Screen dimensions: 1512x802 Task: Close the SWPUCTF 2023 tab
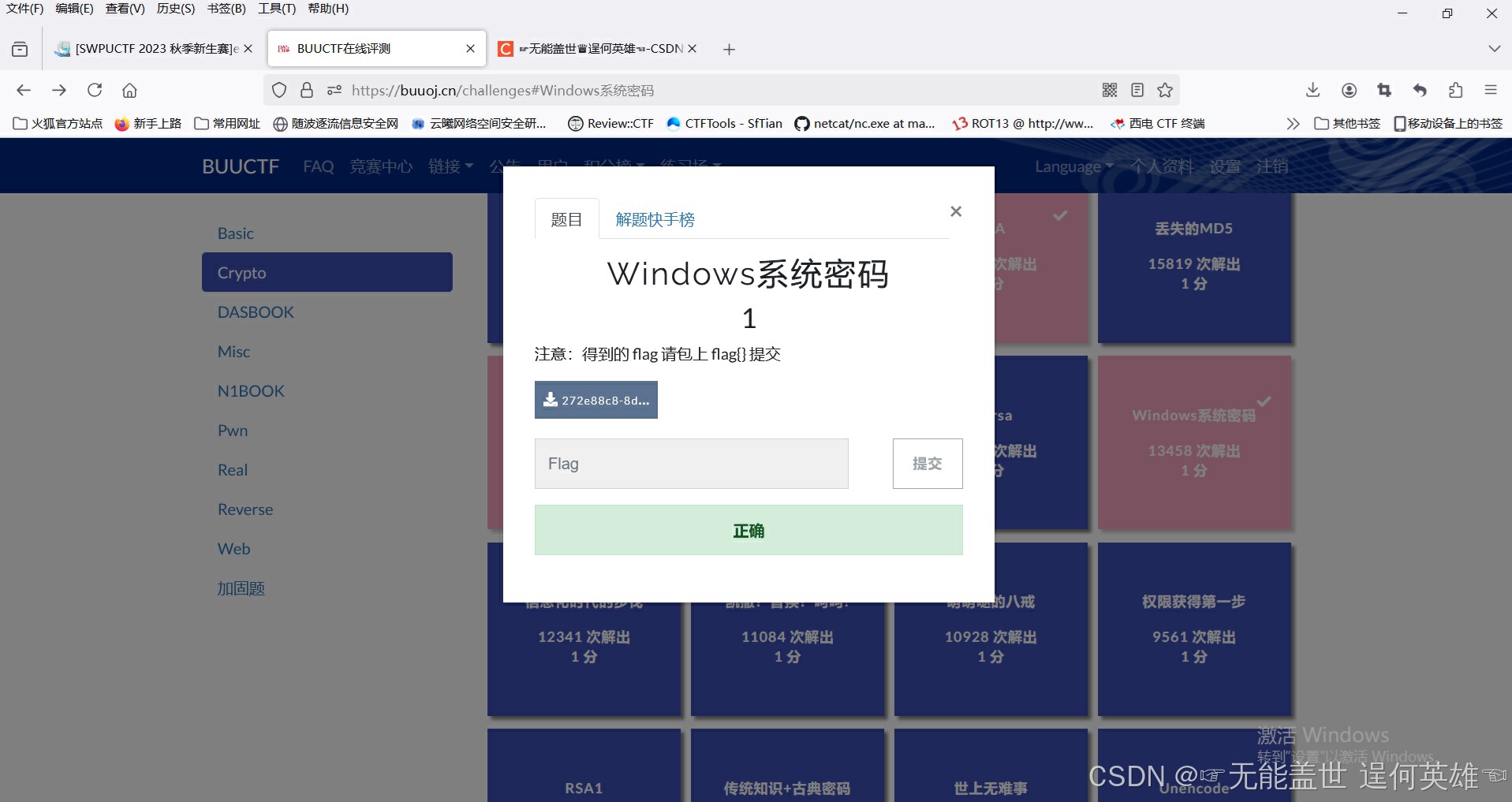[248, 49]
